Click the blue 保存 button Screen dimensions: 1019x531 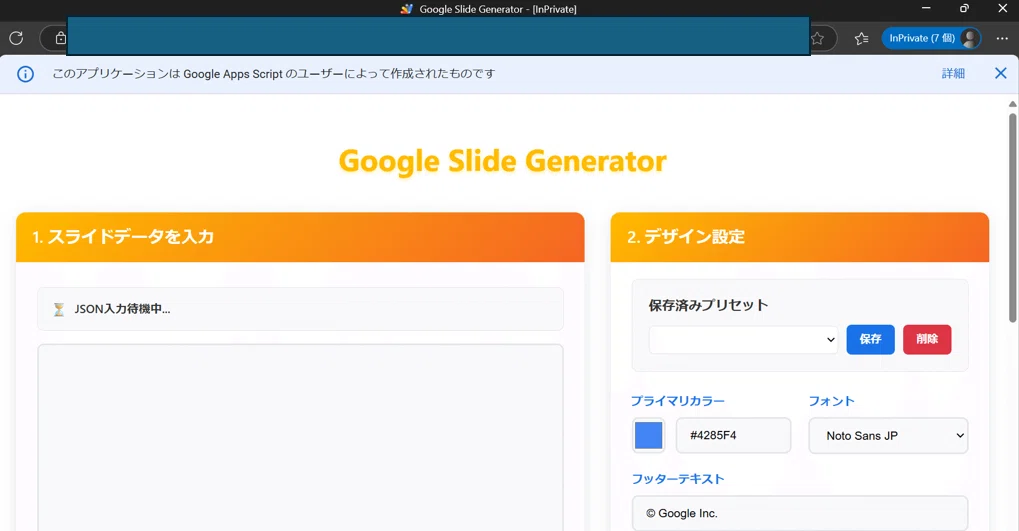(x=870, y=339)
